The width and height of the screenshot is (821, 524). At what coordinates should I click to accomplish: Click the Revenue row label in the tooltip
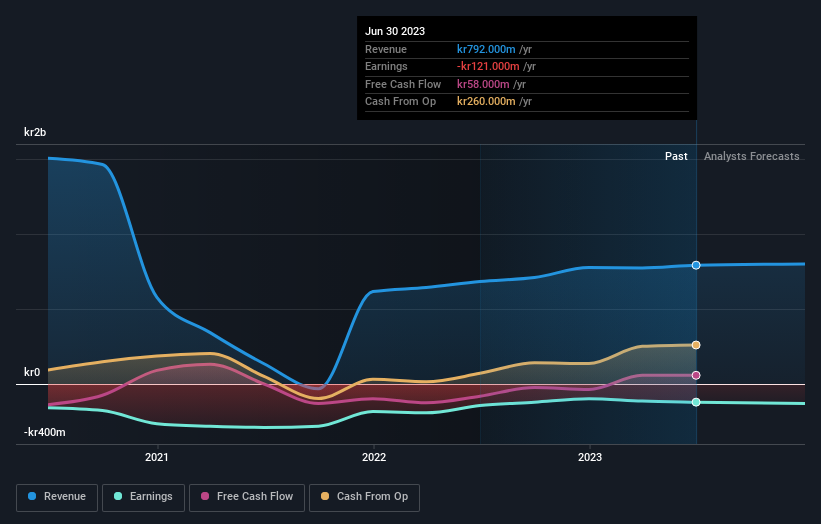click(386, 49)
